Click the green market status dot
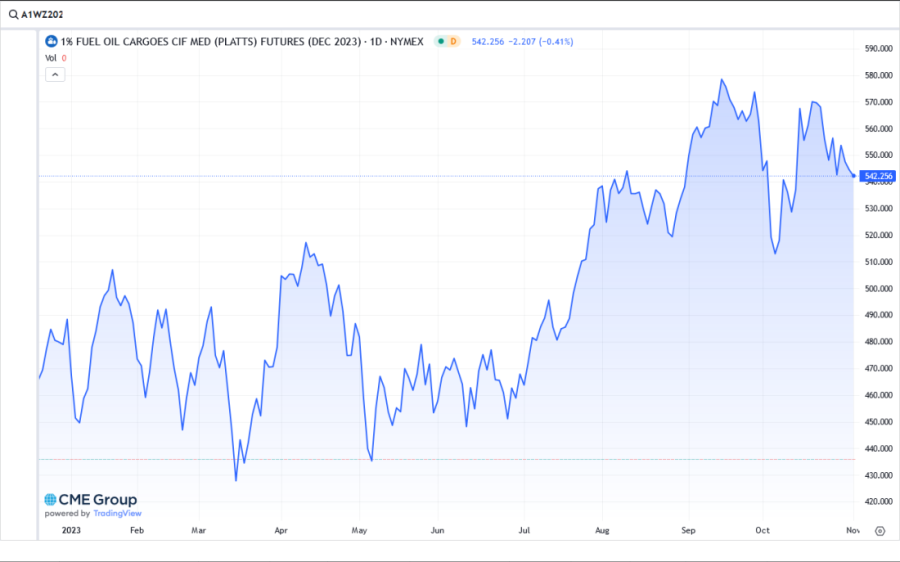 coord(440,41)
